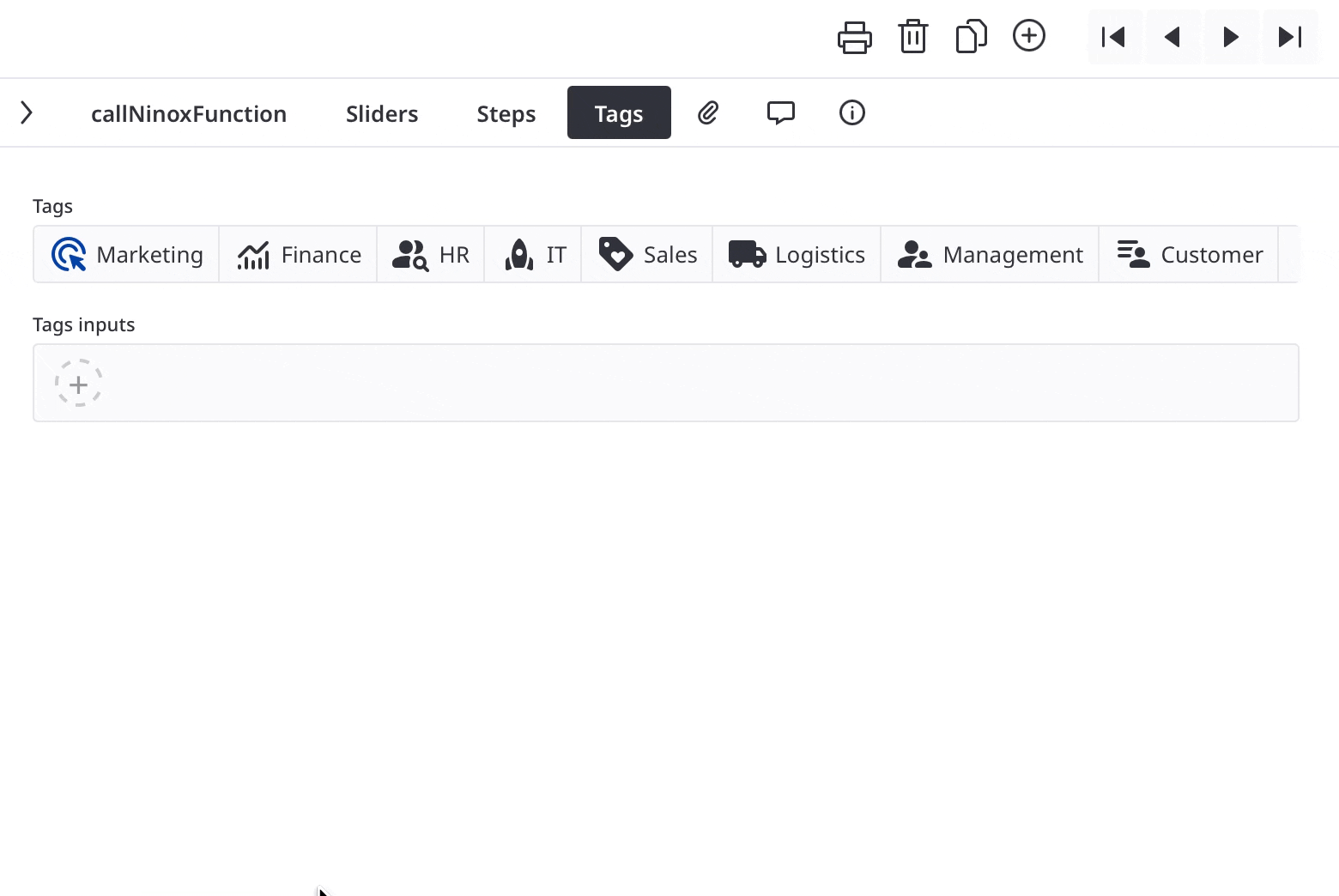Go to previous record

1172,37
